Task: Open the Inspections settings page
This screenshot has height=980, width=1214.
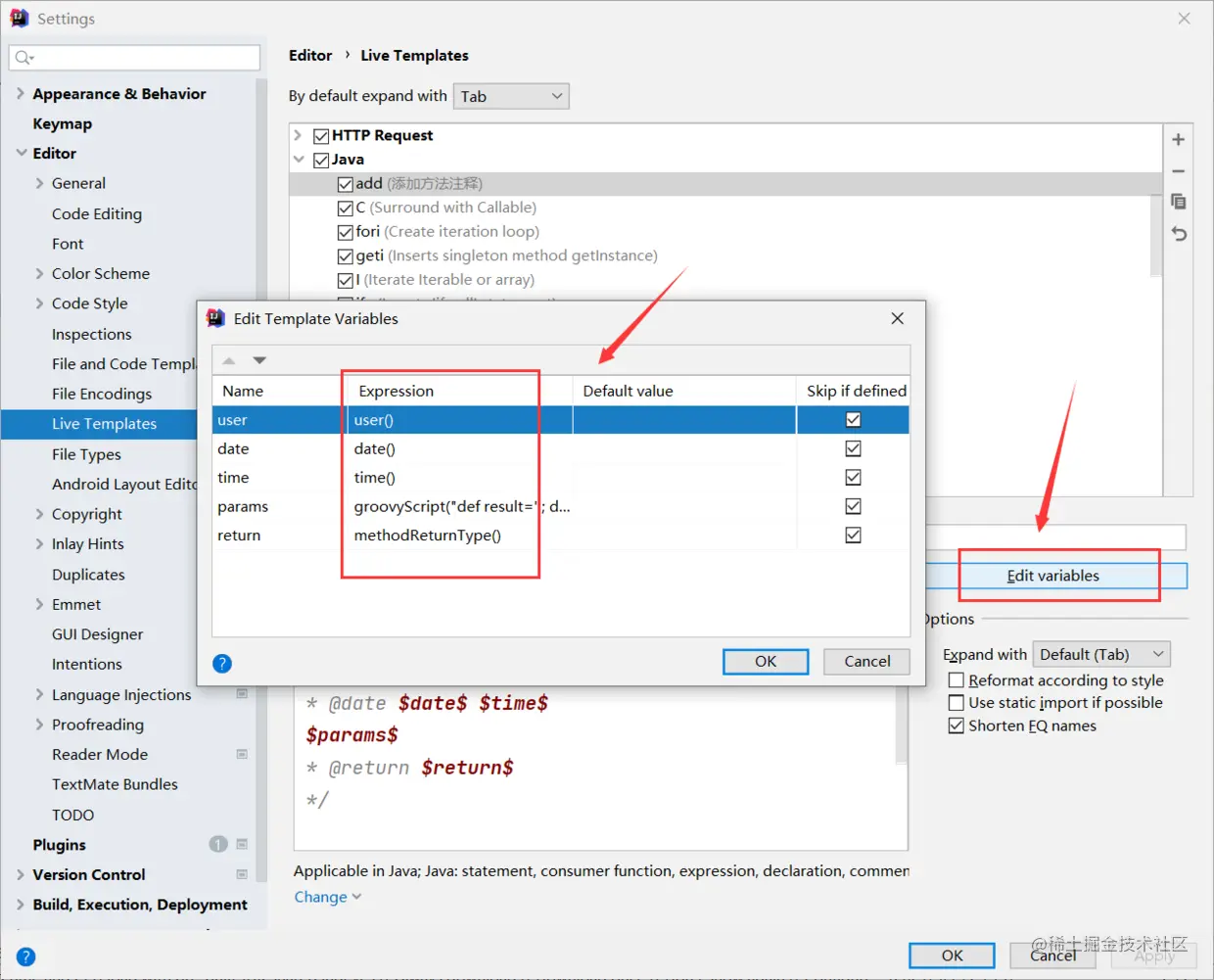Action: 91,334
